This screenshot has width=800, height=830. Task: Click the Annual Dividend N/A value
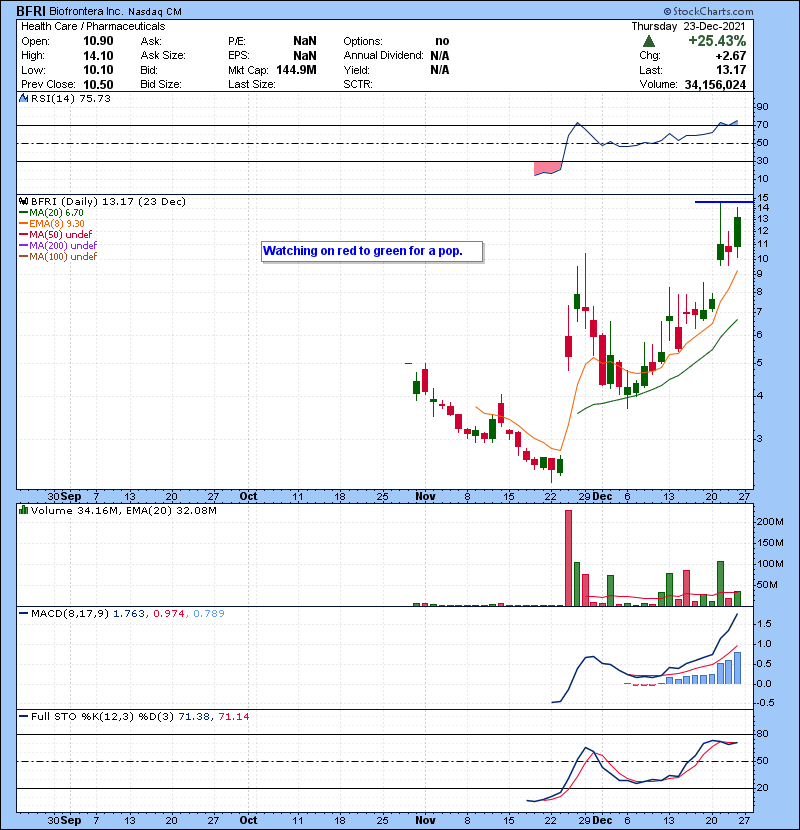coord(439,56)
